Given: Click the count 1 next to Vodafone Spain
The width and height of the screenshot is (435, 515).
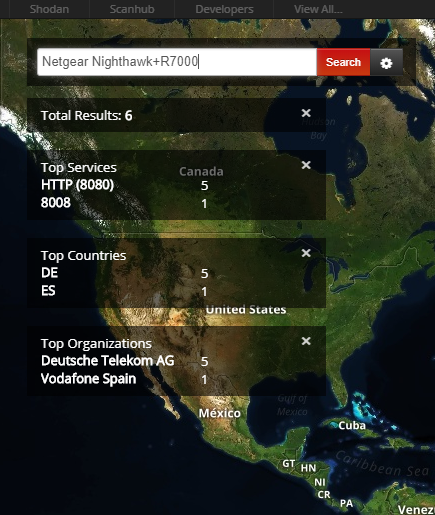Looking at the screenshot, I should click(x=204, y=380).
